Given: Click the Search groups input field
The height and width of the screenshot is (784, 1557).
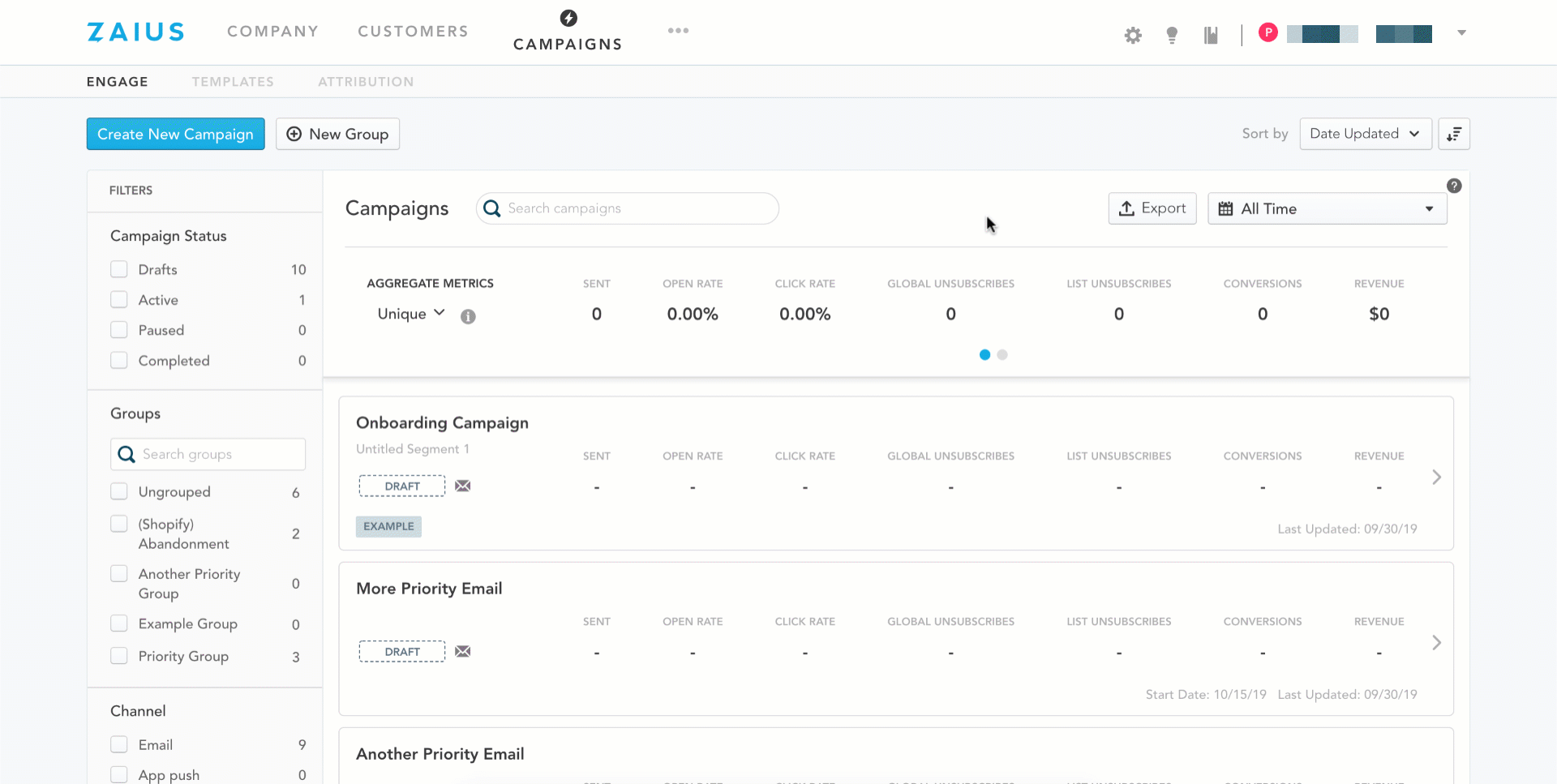Looking at the screenshot, I should coord(208,454).
